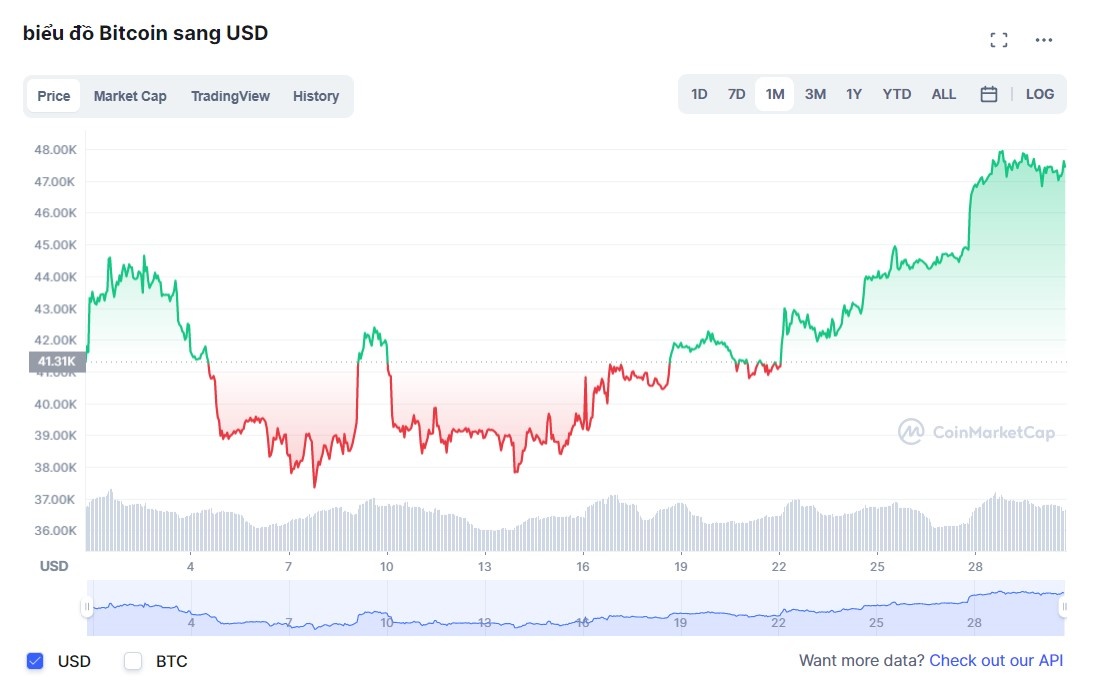Click the 1Y range option
The height and width of the screenshot is (685, 1093).
854,93
